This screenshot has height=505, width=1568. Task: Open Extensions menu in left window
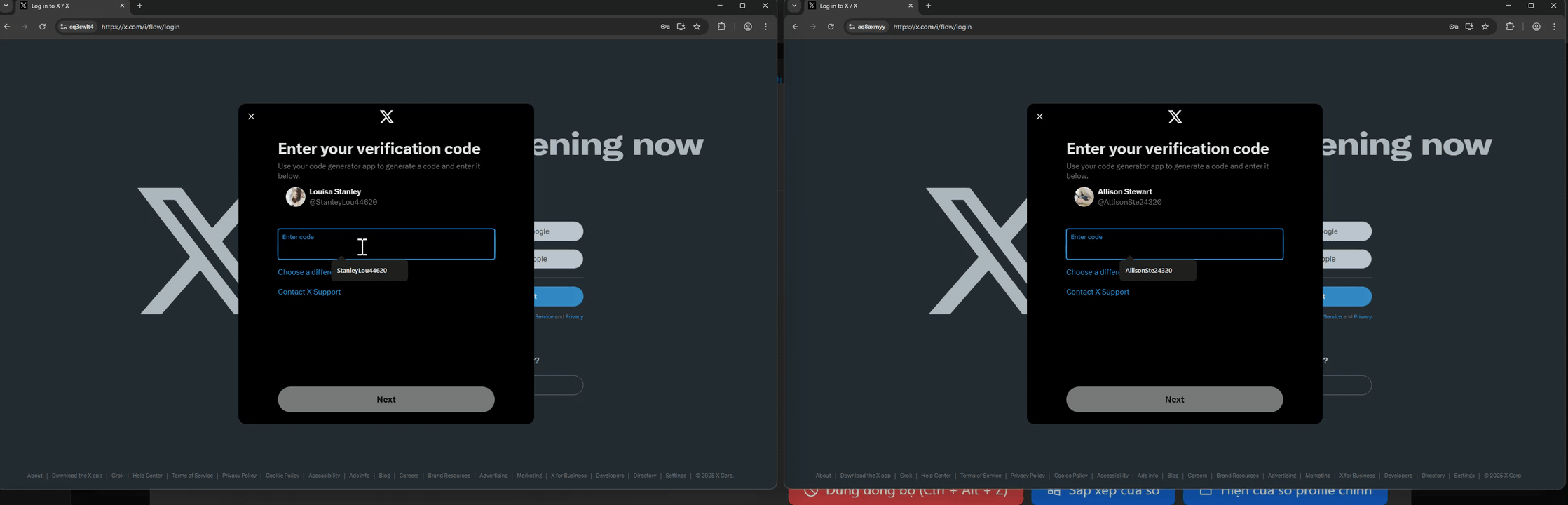point(722,27)
